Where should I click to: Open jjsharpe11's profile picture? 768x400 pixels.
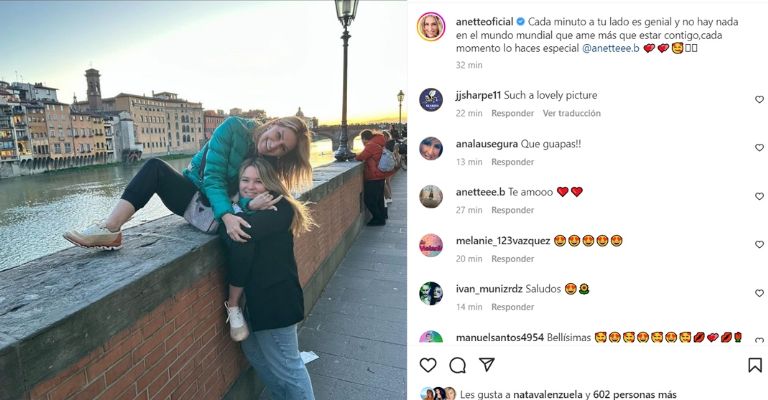point(431,100)
